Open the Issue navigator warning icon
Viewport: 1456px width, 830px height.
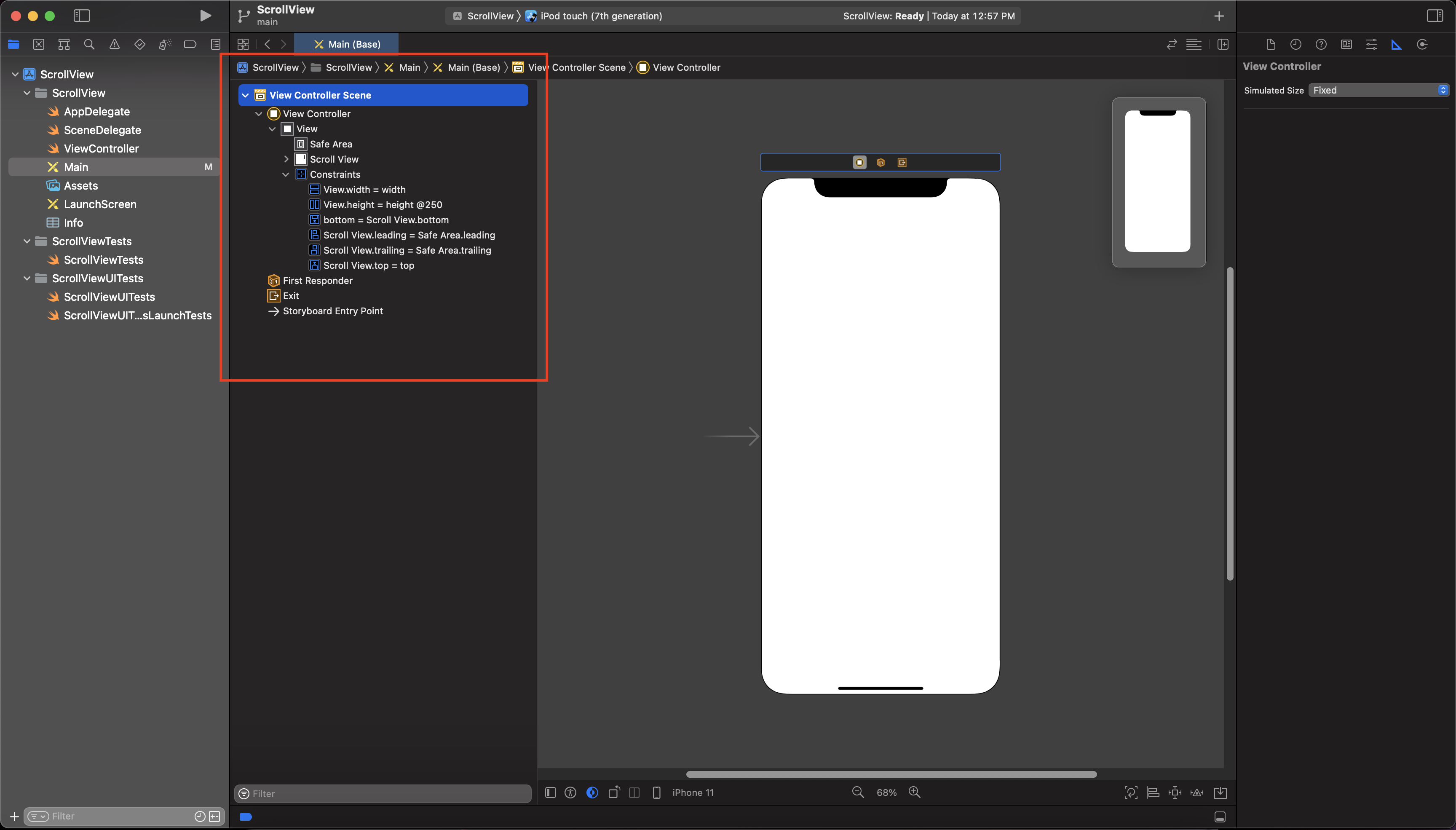115,44
